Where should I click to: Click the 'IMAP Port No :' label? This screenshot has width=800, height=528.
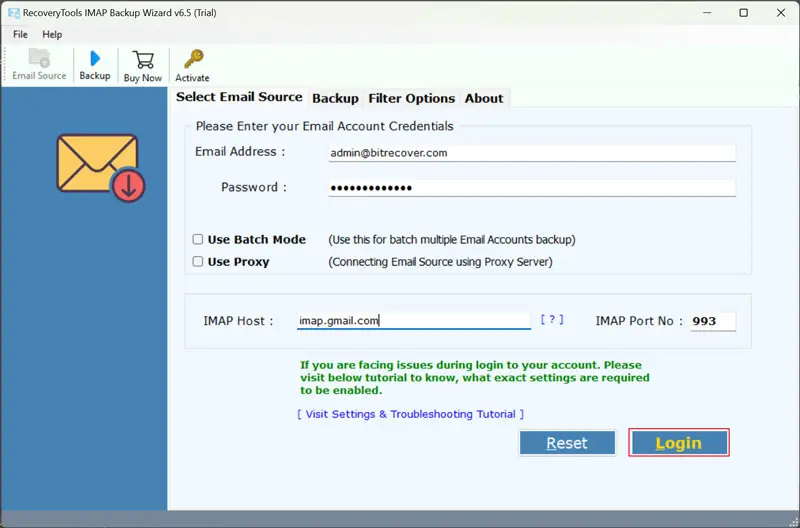coord(639,321)
